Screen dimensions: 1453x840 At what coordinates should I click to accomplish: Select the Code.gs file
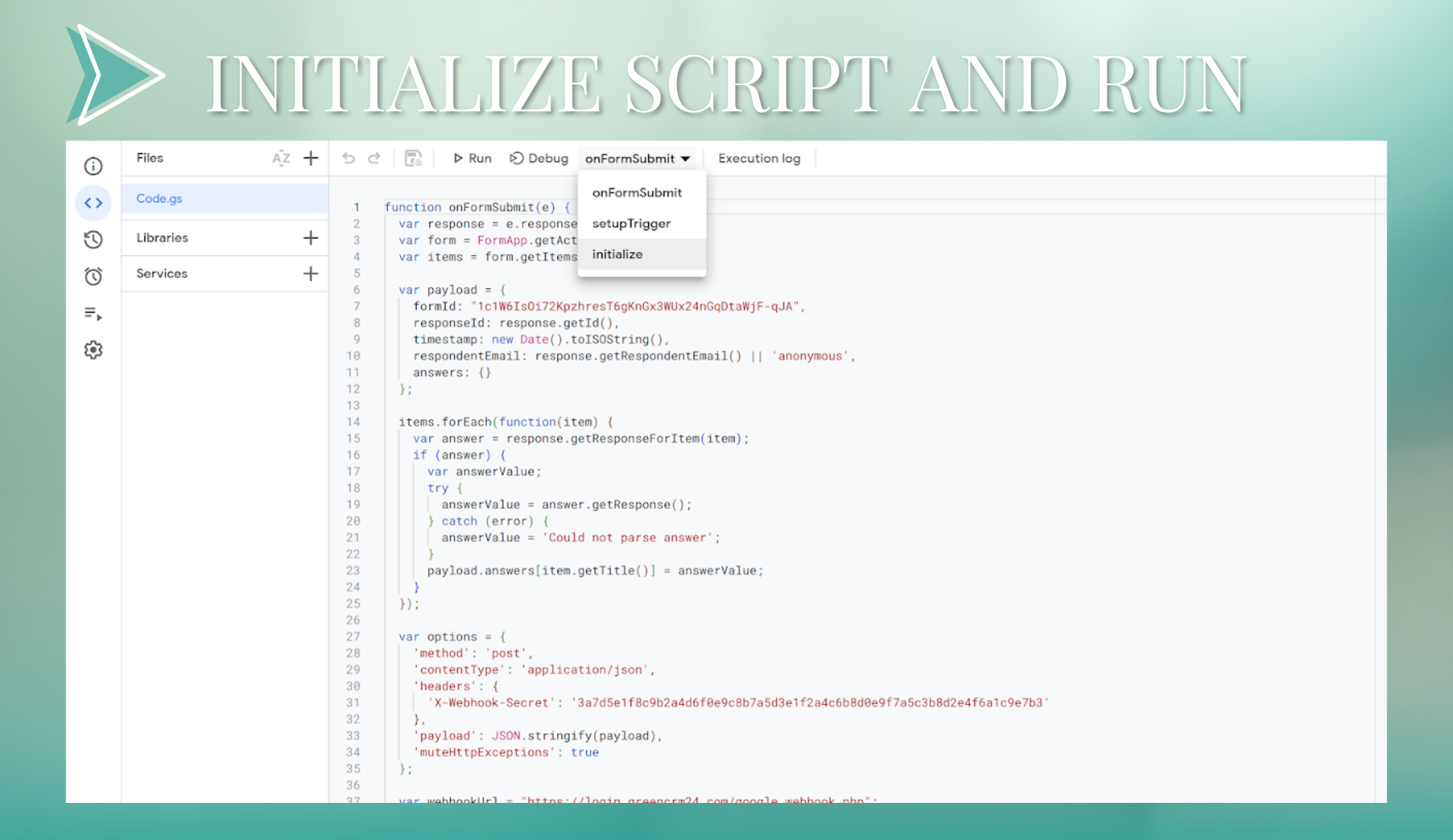159,199
